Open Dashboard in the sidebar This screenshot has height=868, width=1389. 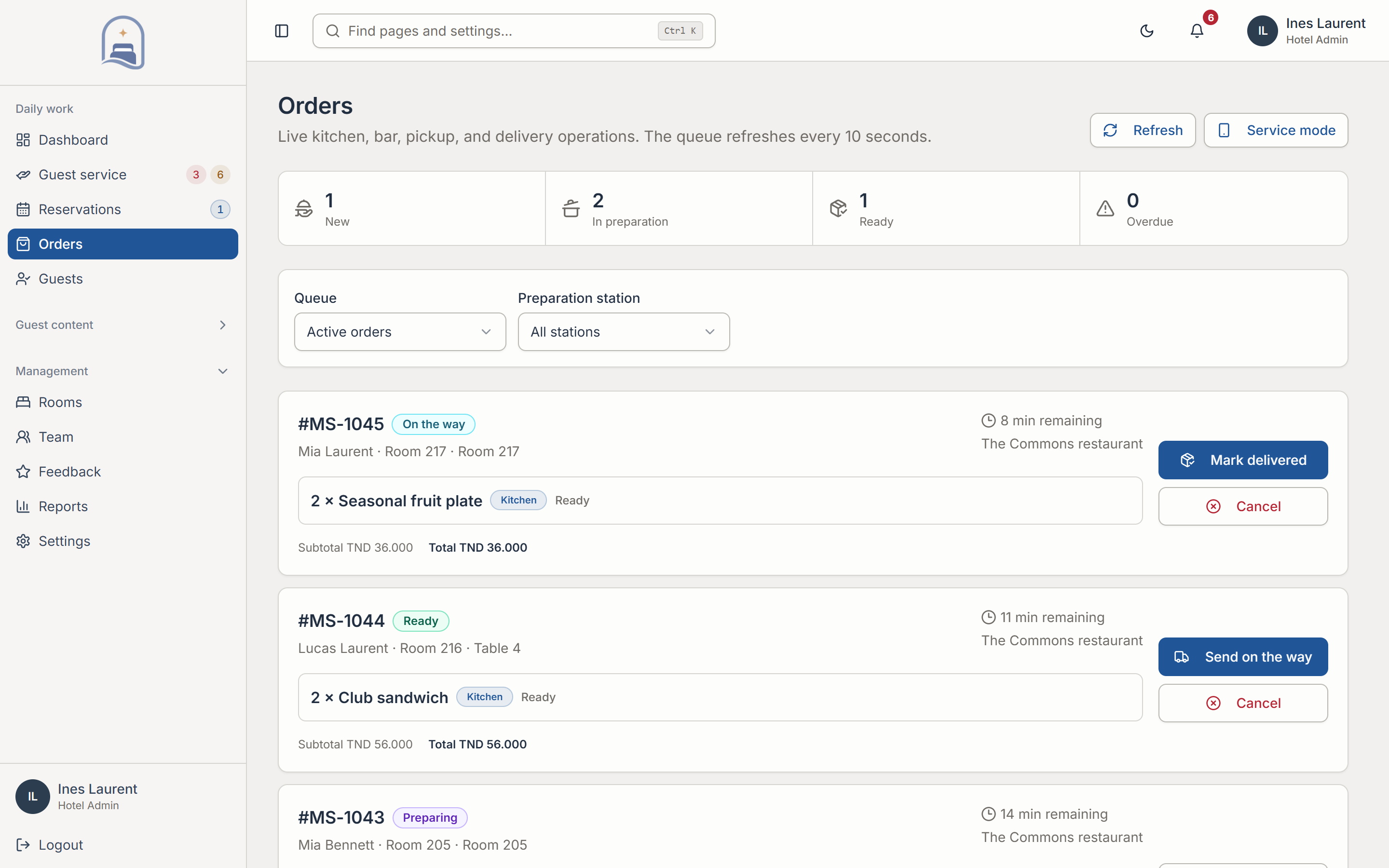click(x=123, y=140)
